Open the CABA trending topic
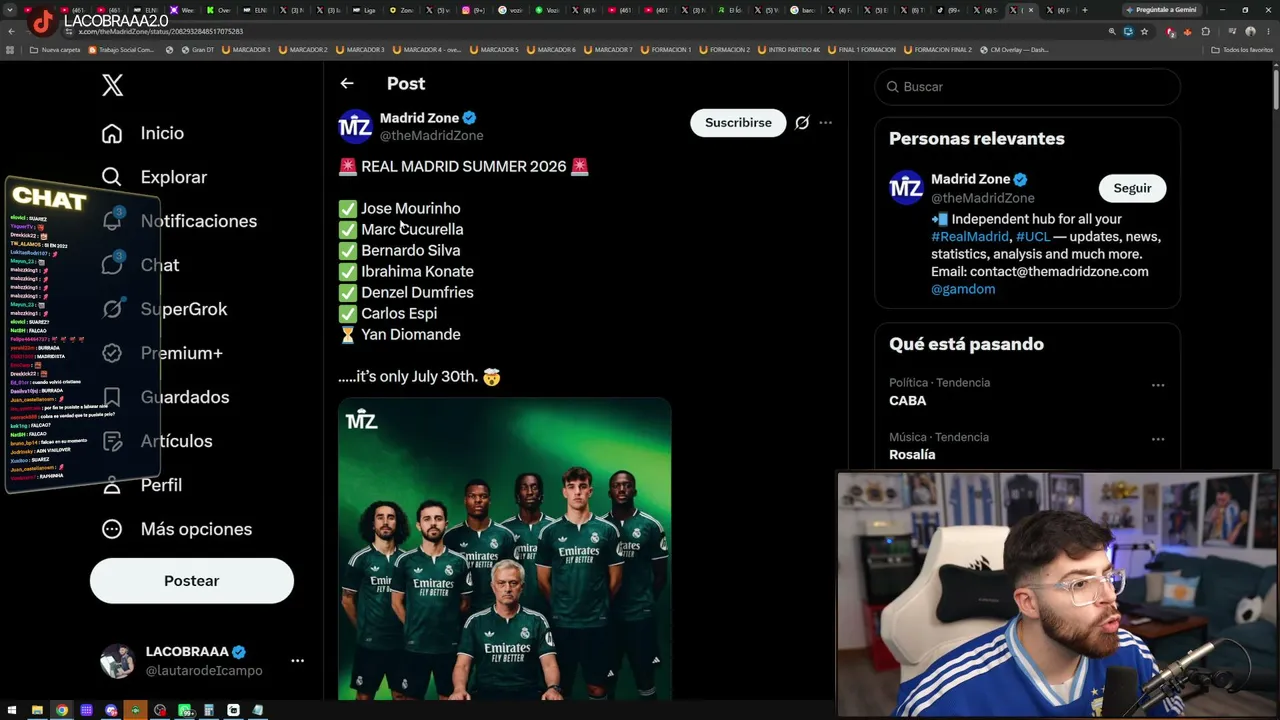This screenshot has width=1280, height=720. [x=908, y=401]
